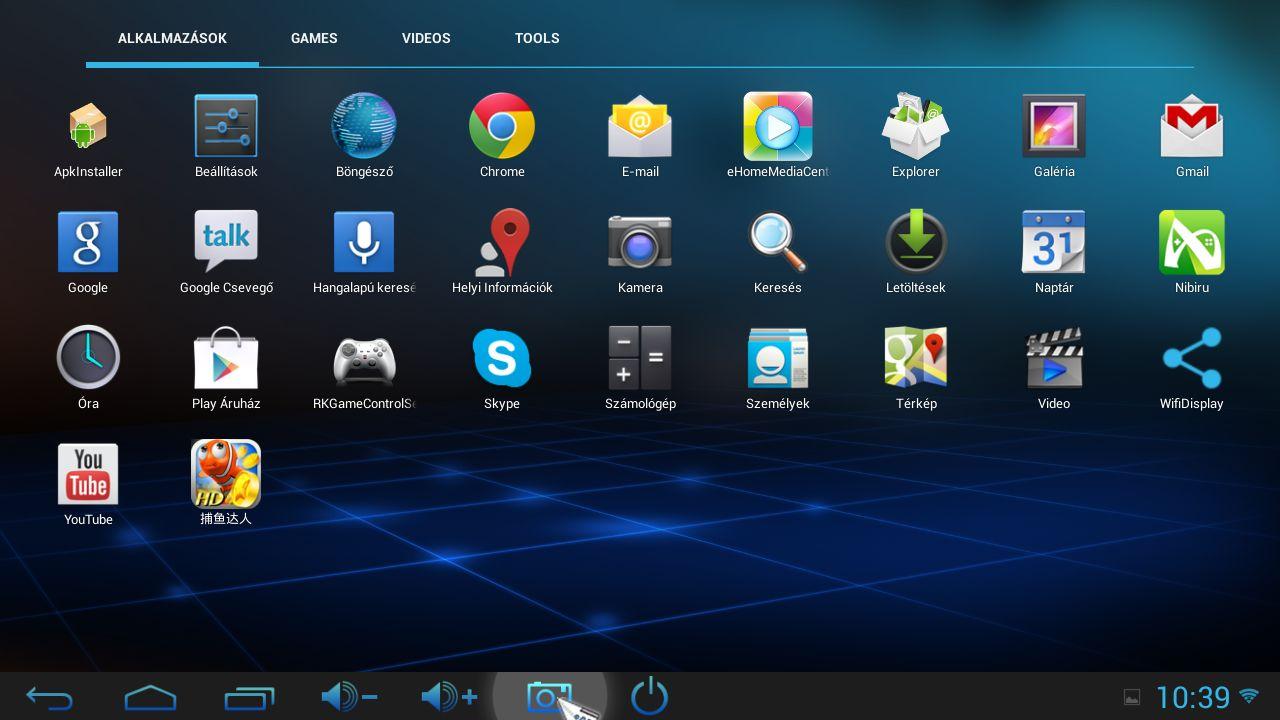Switch to the GAMES tab
The height and width of the screenshot is (720, 1280).
click(x=314, y=38)
